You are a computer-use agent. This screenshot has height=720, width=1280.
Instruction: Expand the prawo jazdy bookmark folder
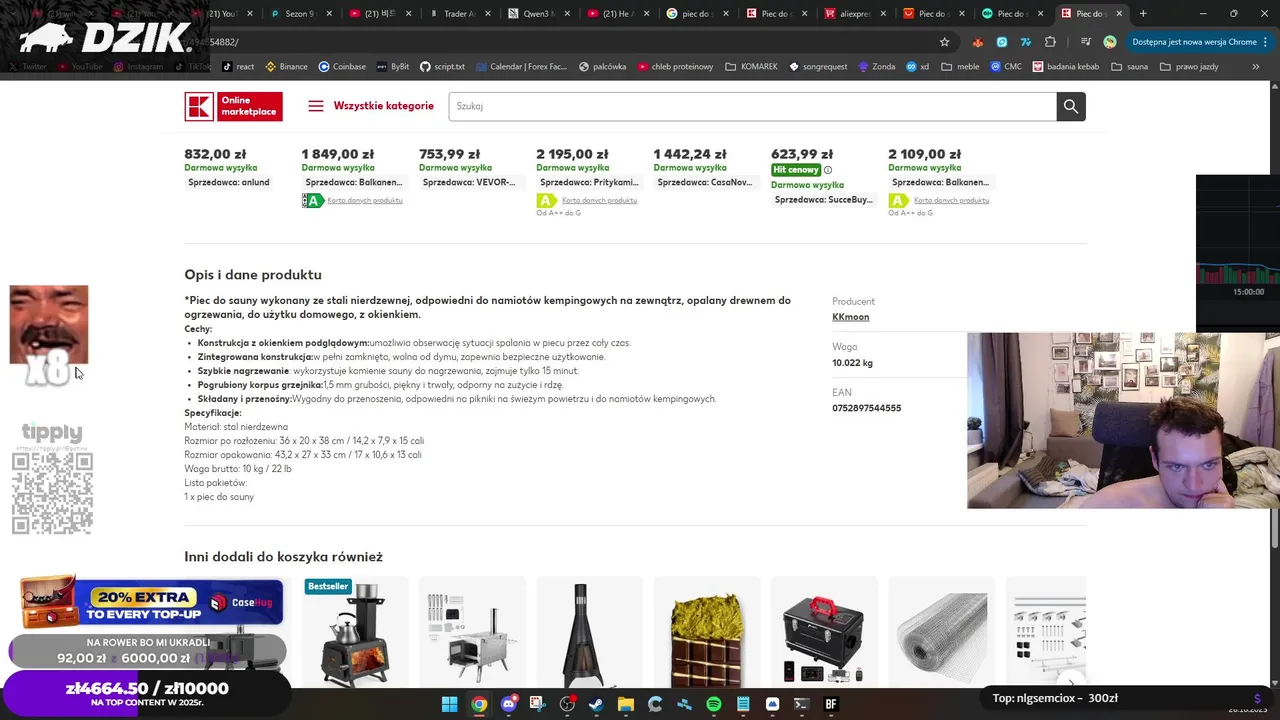(x=1189, y=67)
